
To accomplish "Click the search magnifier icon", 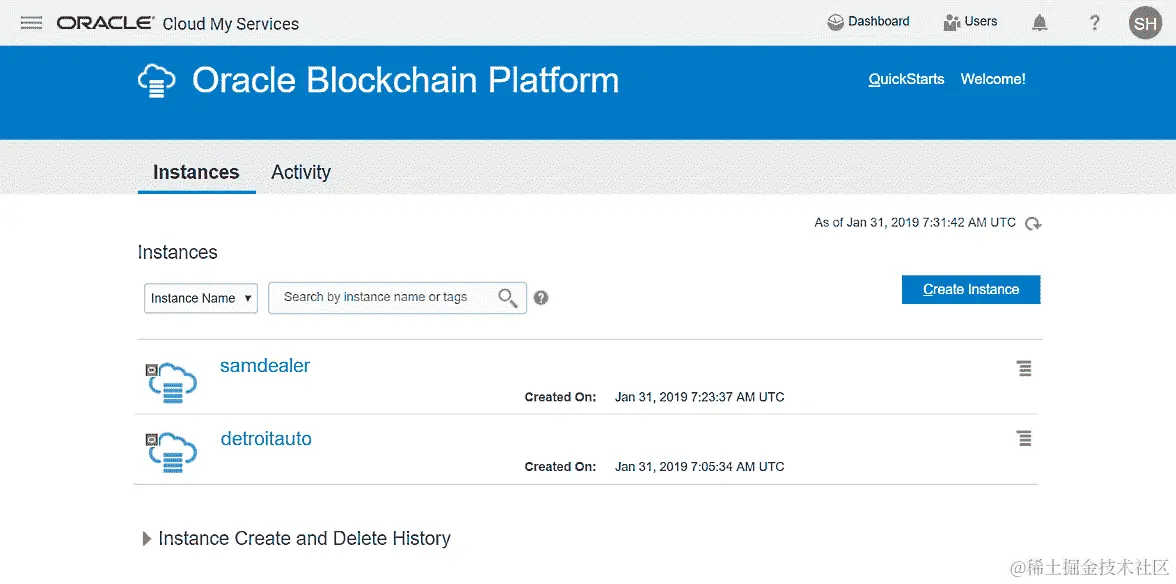I will click(508, 298).
